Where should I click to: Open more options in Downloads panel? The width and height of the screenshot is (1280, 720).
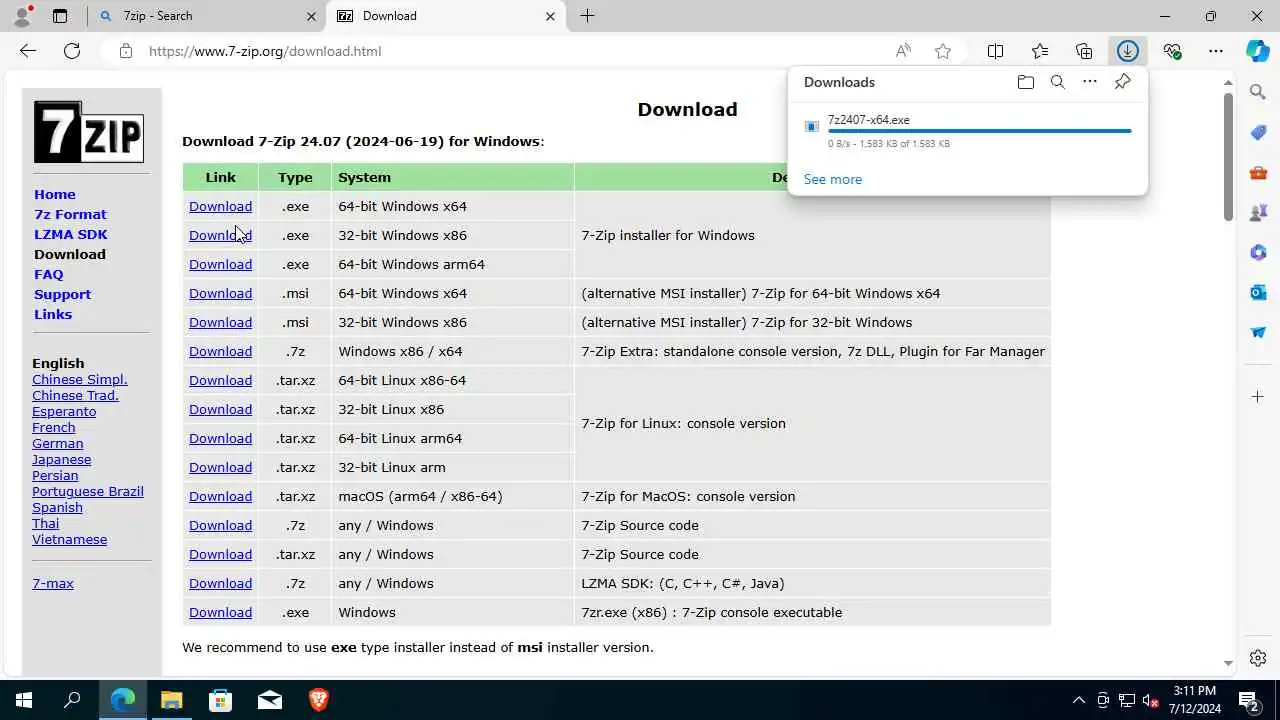[1090, 82]
